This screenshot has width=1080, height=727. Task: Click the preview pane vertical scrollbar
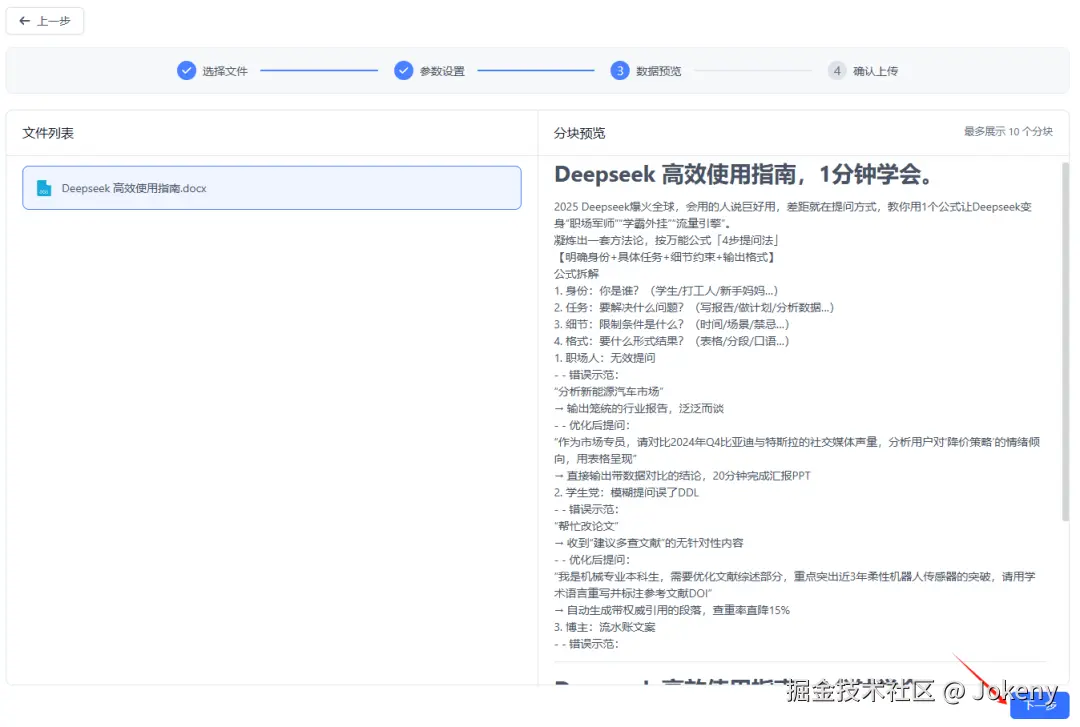[1066, 341]
